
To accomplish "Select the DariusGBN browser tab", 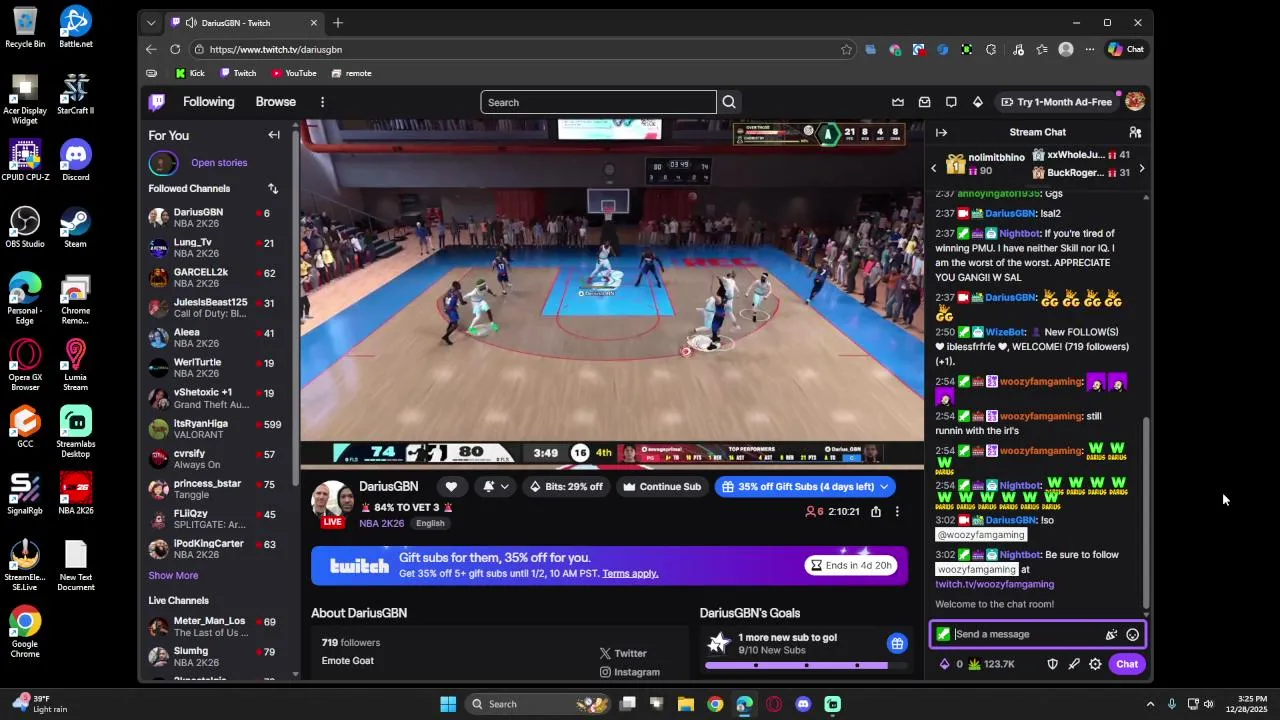I will 244,23.
